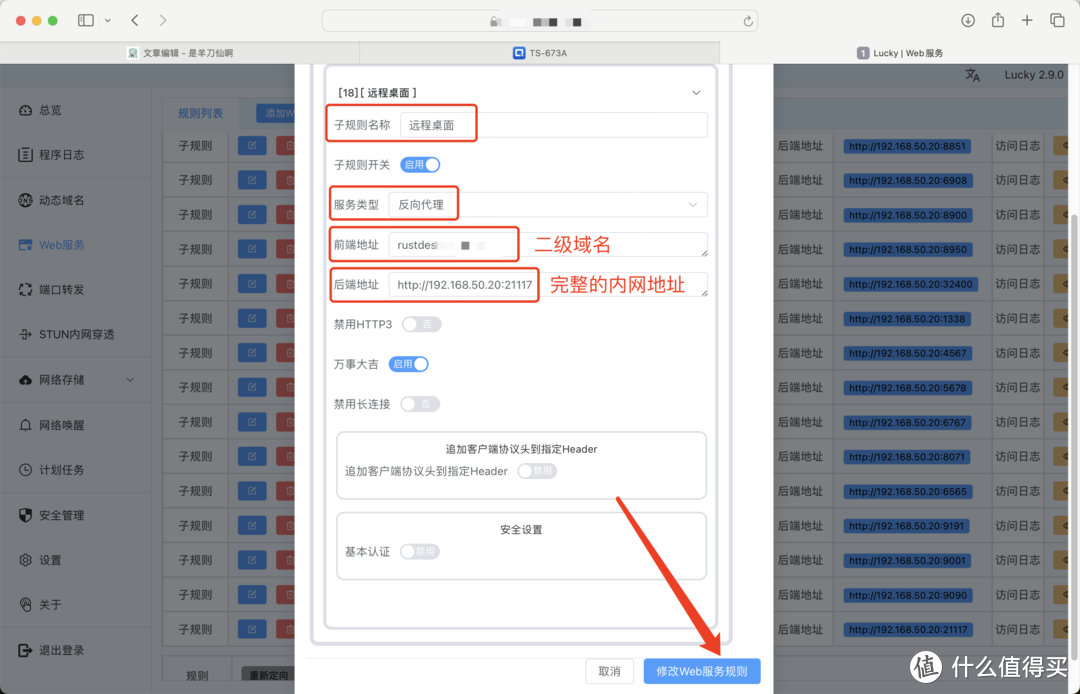Viewport: 1080px width, 694px height.
Task: Open 动态域名 in the sidebar
Action: [62, 200]
